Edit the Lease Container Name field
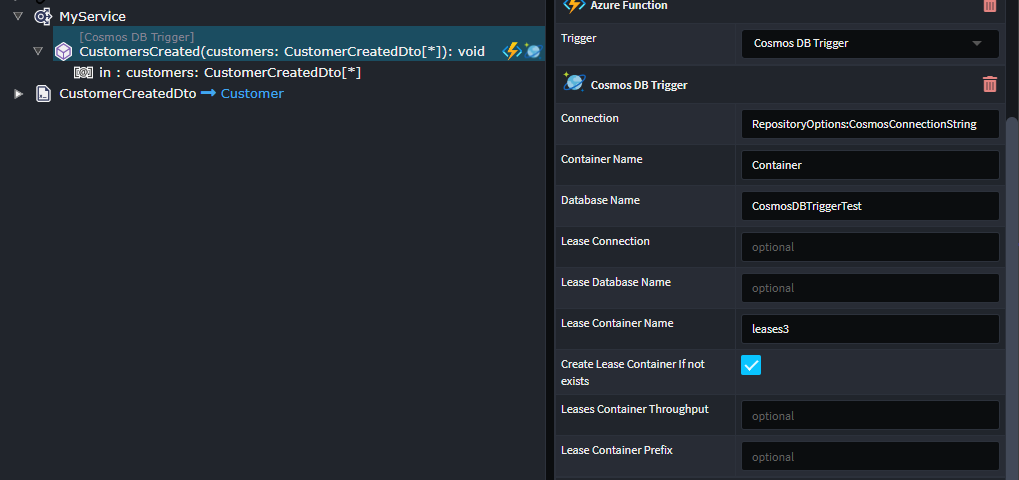 pyautogui.click(x=870, y=329)
